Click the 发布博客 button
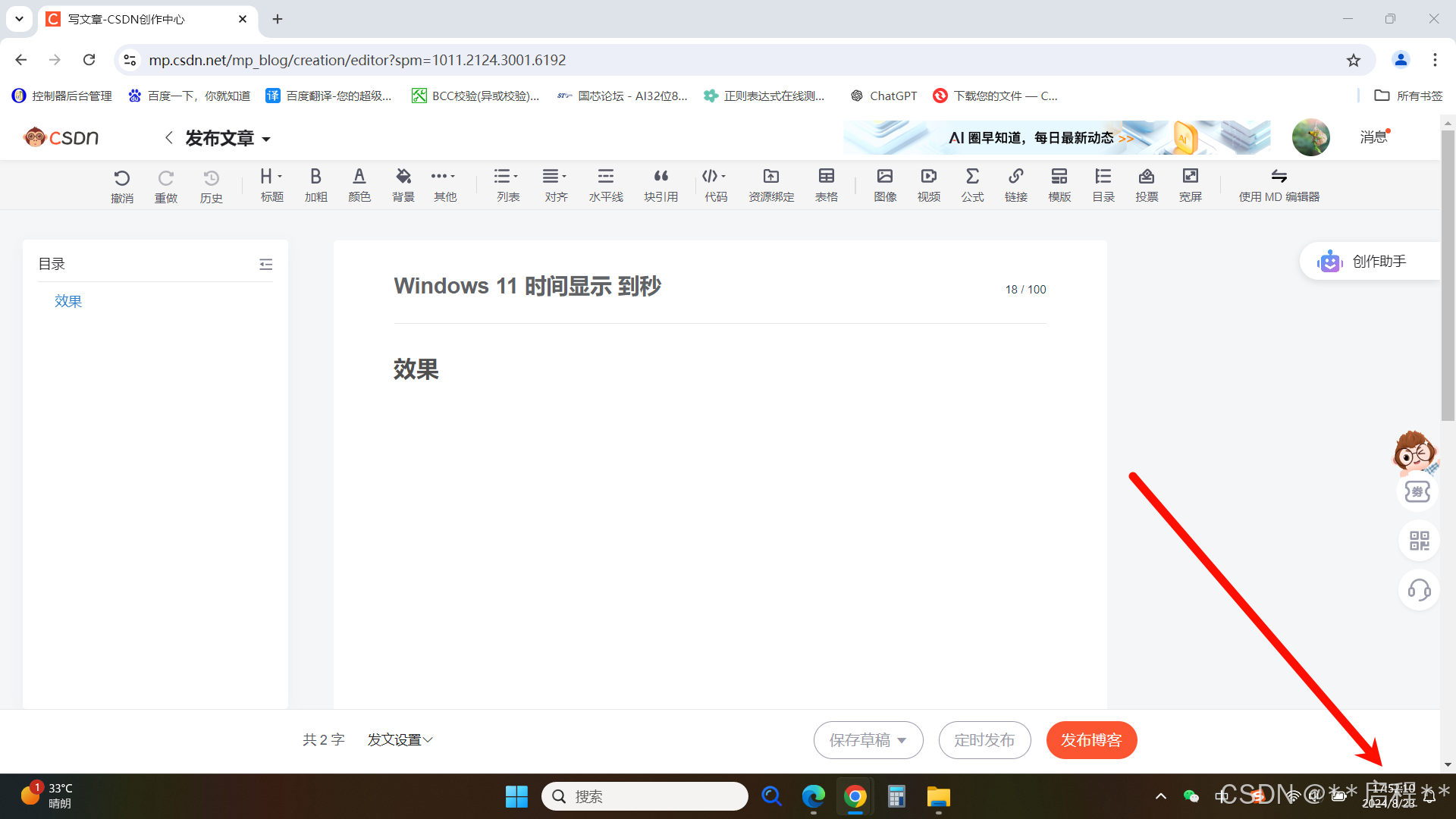The image size is (1456, 819). pyautogui.click(x=1090, y=739)
